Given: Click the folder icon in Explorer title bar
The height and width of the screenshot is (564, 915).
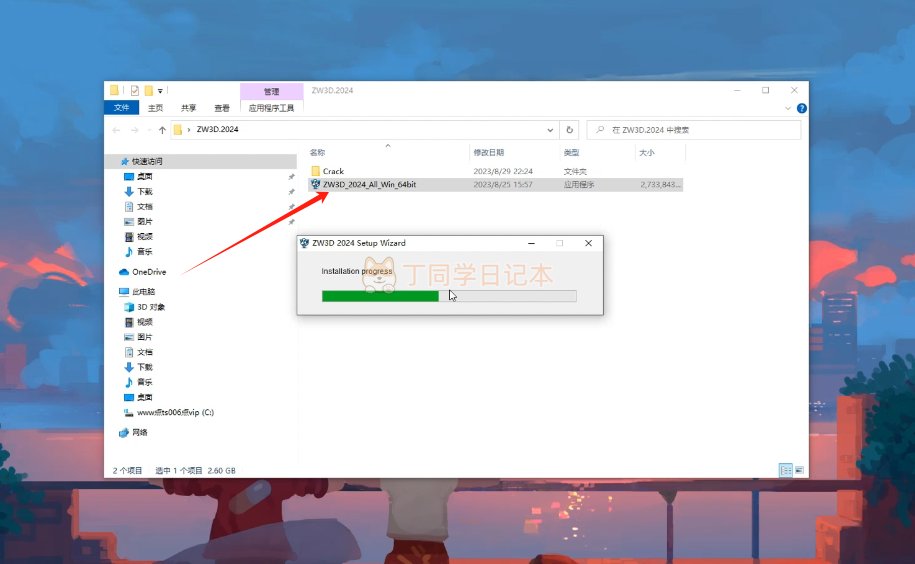Looking at the screenshot, I should click(114, 90).
